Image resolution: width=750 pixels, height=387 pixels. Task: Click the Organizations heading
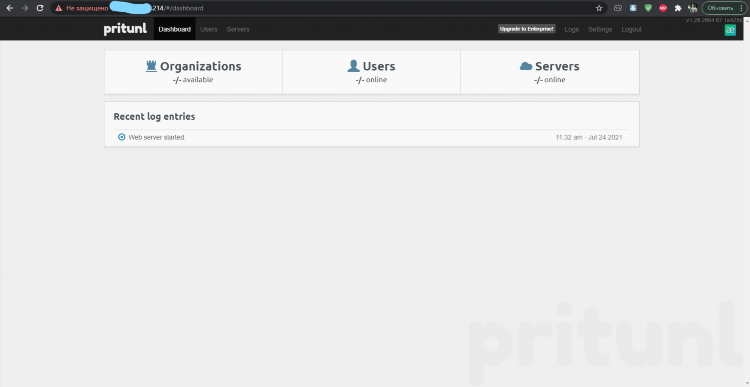pos(201,66)
